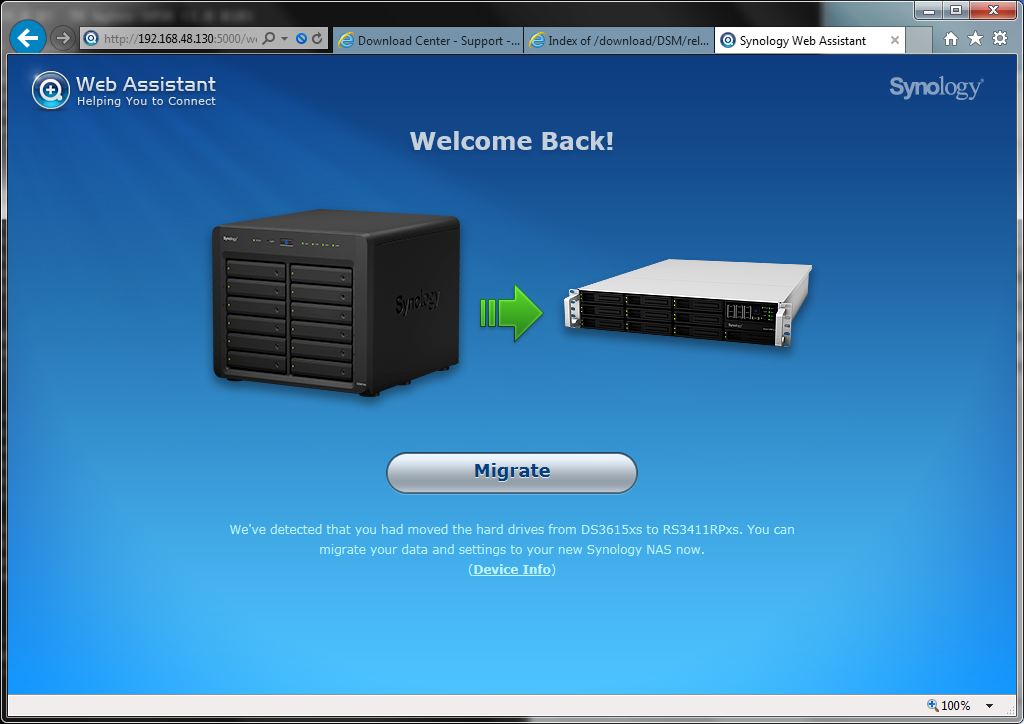Close the Synology Web Assistant tab
Screen dimensions: 1024x724
pos(895,40)
